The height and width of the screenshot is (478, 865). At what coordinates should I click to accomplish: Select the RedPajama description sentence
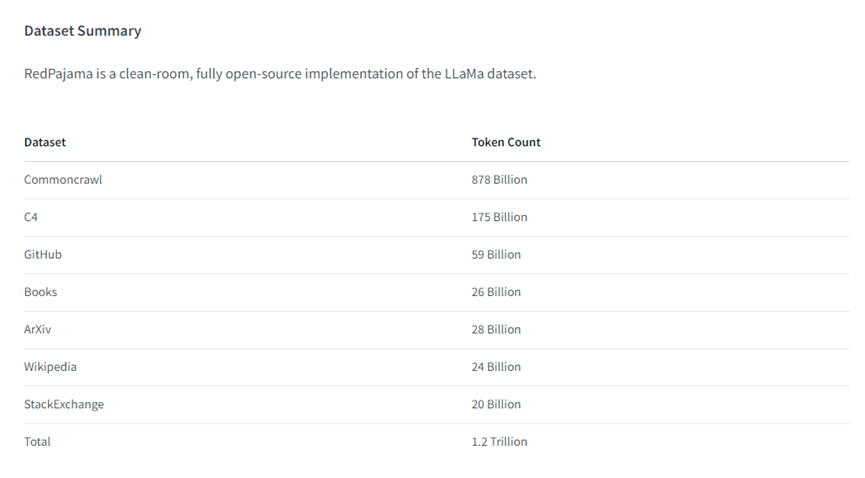point(280,74)
